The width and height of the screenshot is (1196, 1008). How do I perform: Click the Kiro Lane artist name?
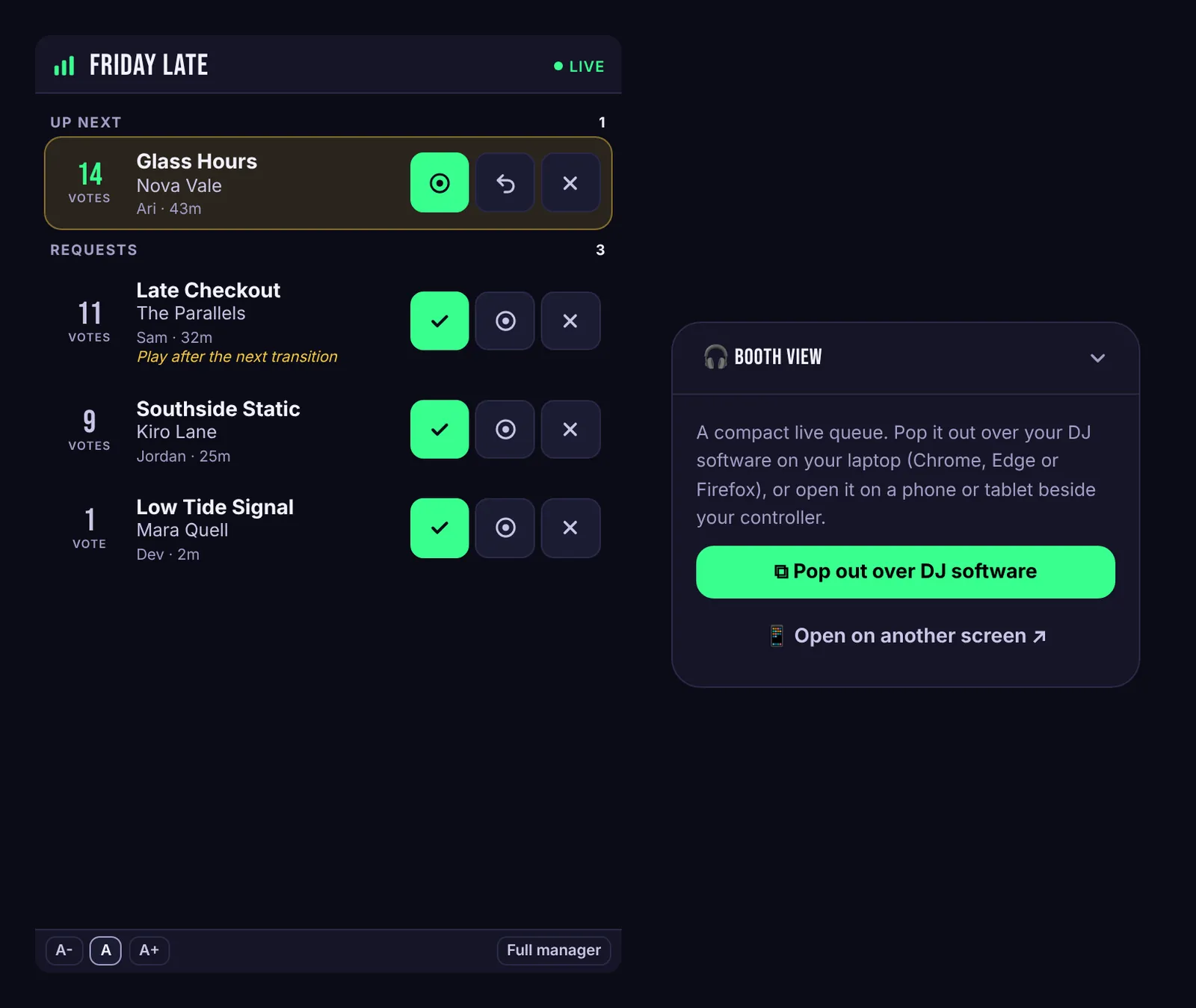click(176, 433)
